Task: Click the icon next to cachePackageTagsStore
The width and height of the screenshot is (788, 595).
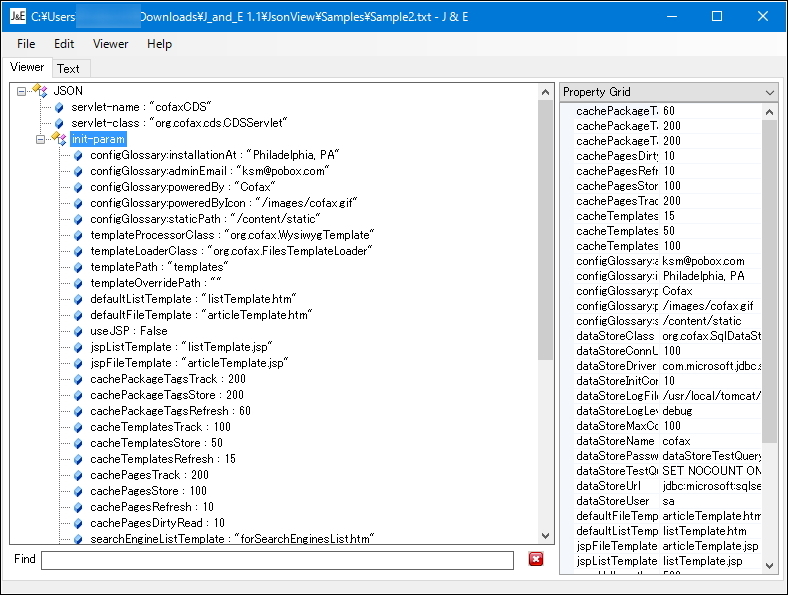Action: [x=78, y=395]
